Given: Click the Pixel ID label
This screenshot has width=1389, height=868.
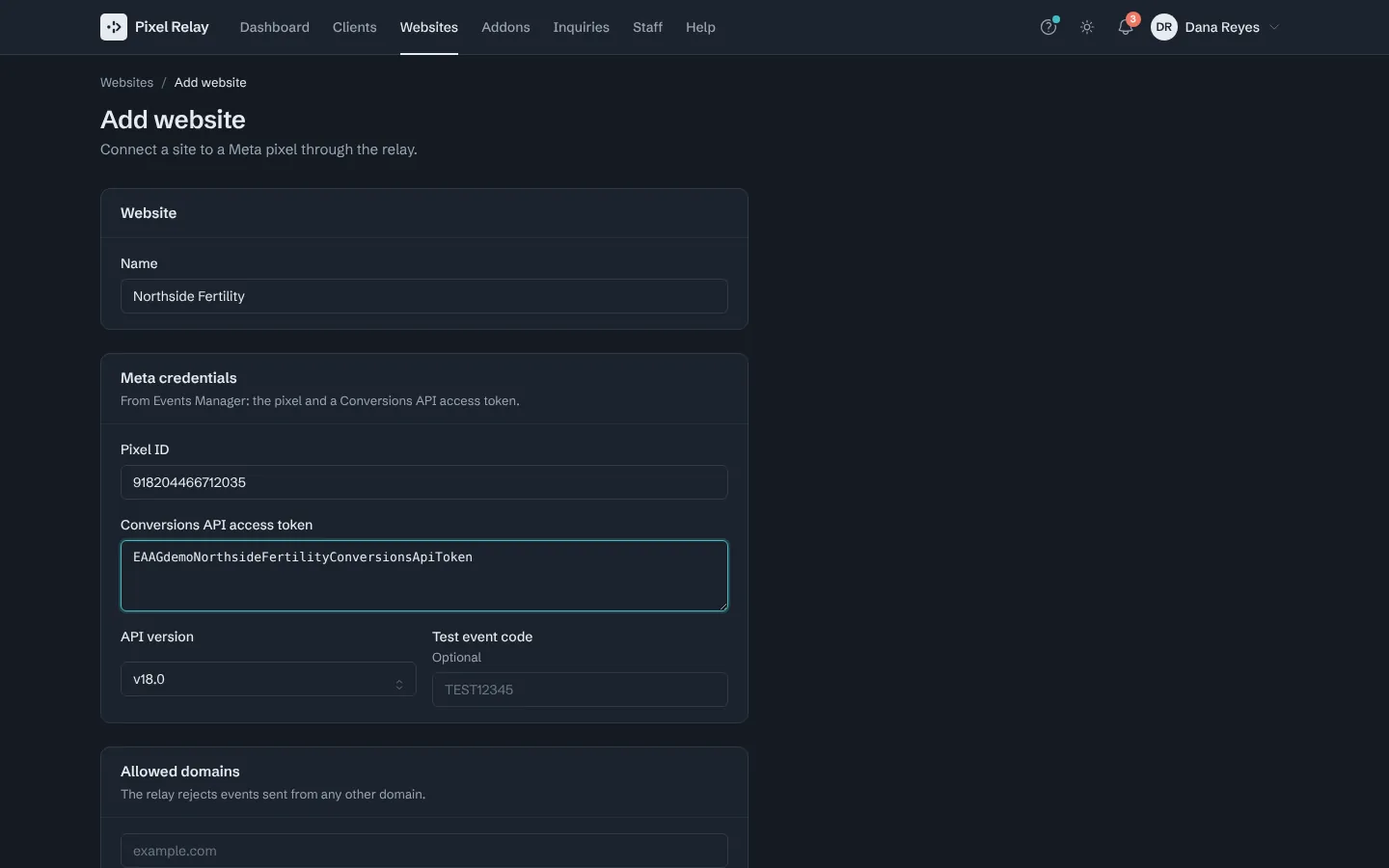Looking at the screenshot, I should pos(145,449).
